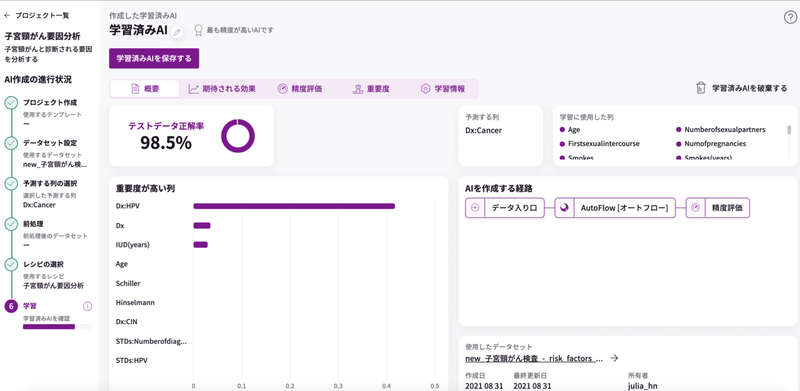Click the 学習済みAIを確認 status text
This screenshot has height=391, width=800.
coord(45,319)
